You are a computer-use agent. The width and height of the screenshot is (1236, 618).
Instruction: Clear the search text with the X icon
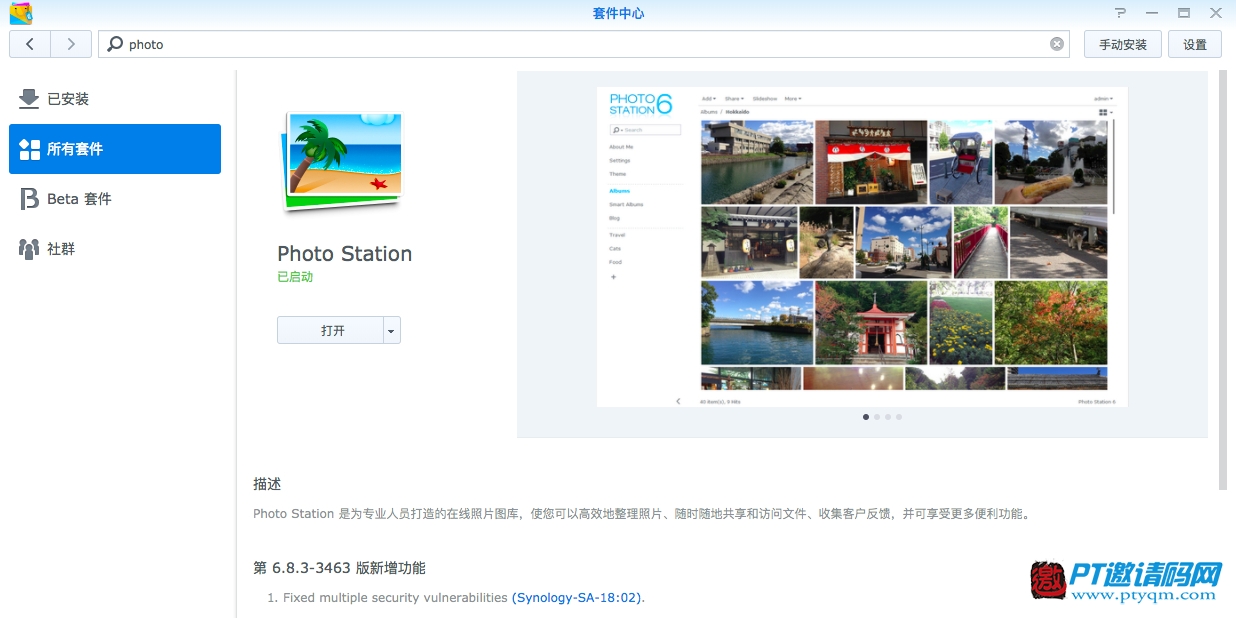(x=1057, y=44)
